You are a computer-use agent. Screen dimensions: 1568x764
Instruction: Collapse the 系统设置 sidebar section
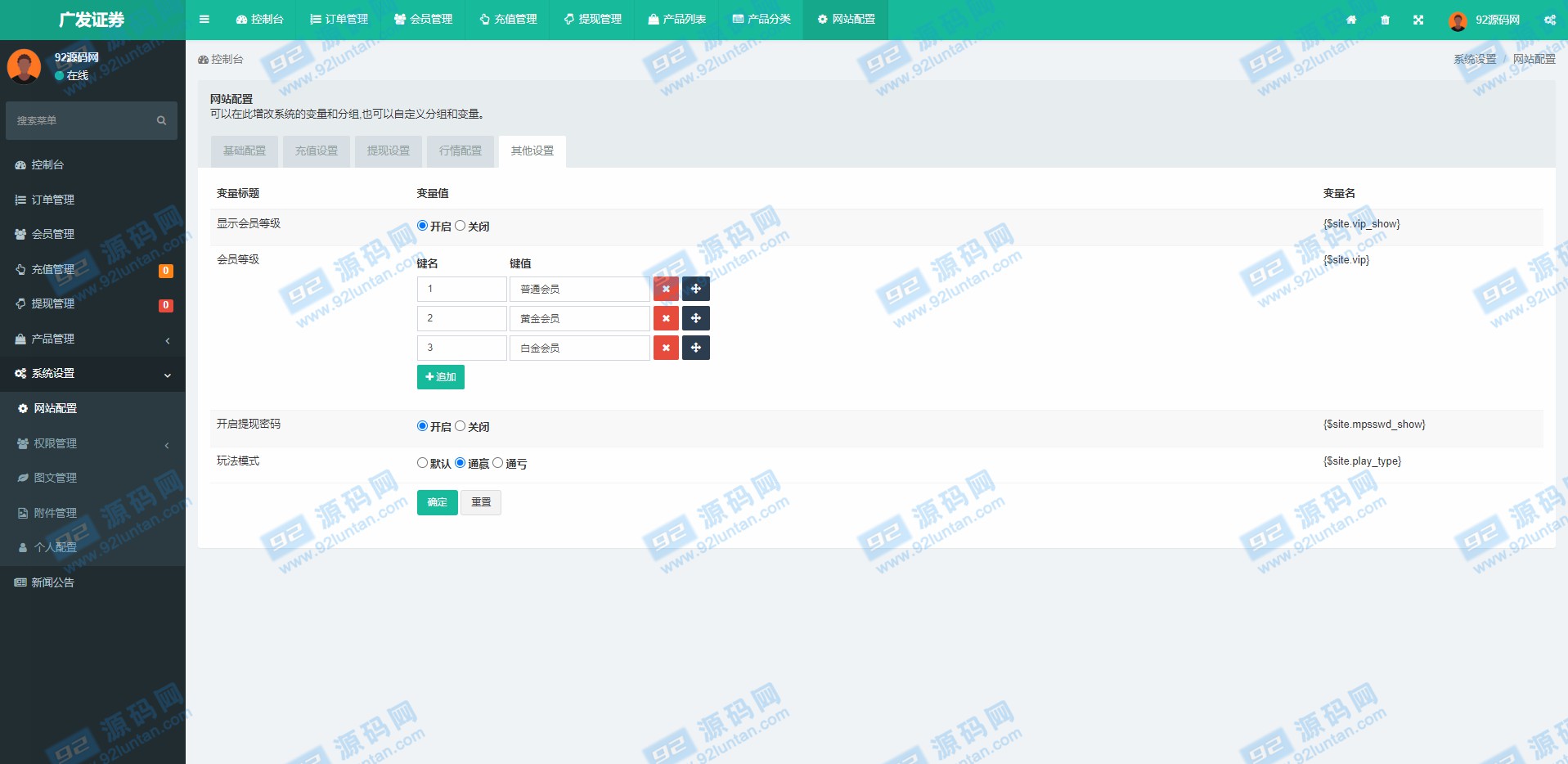tap(92, 374)
